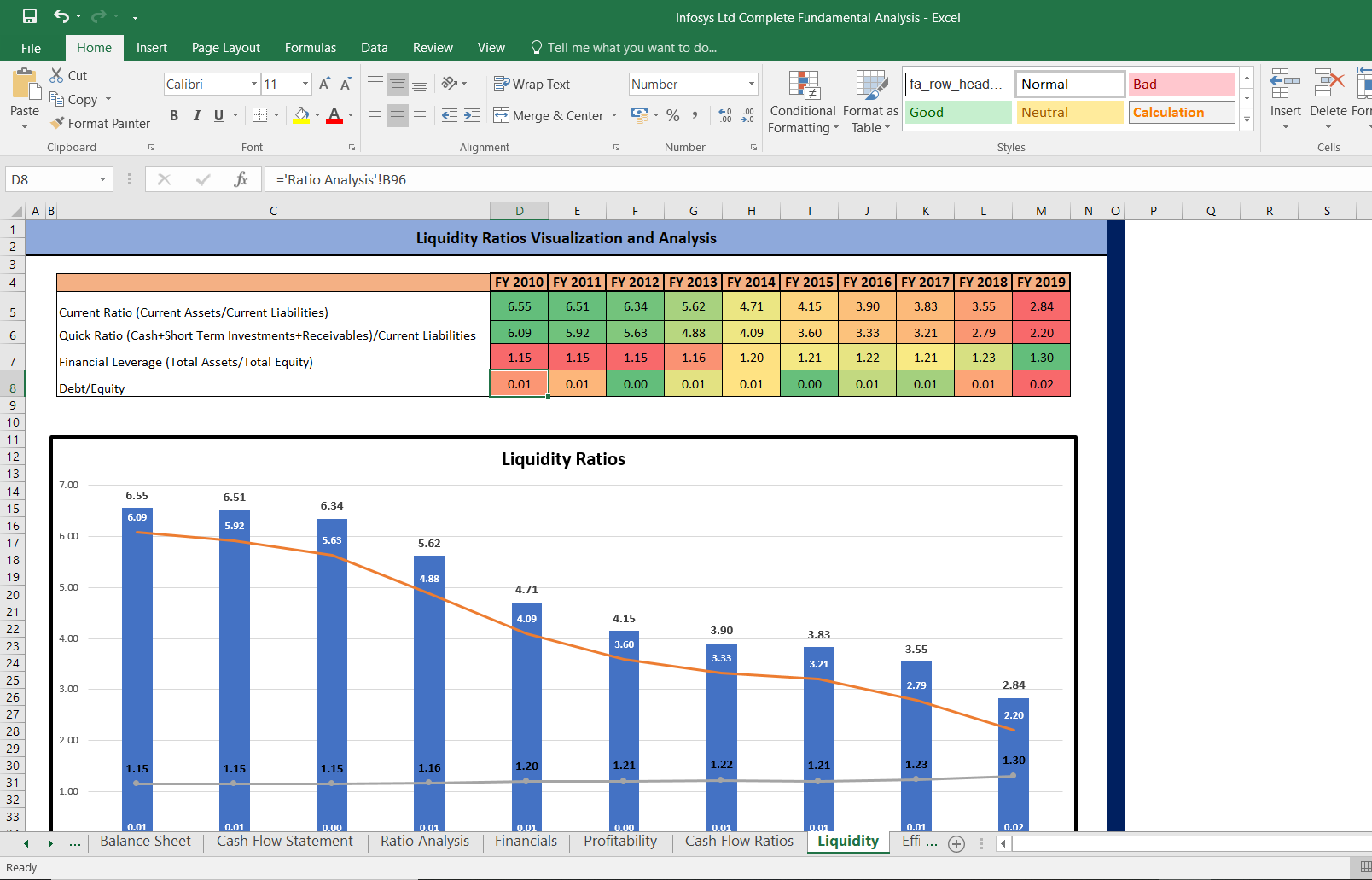Toggle Underline formatting button

click(219, 115)
